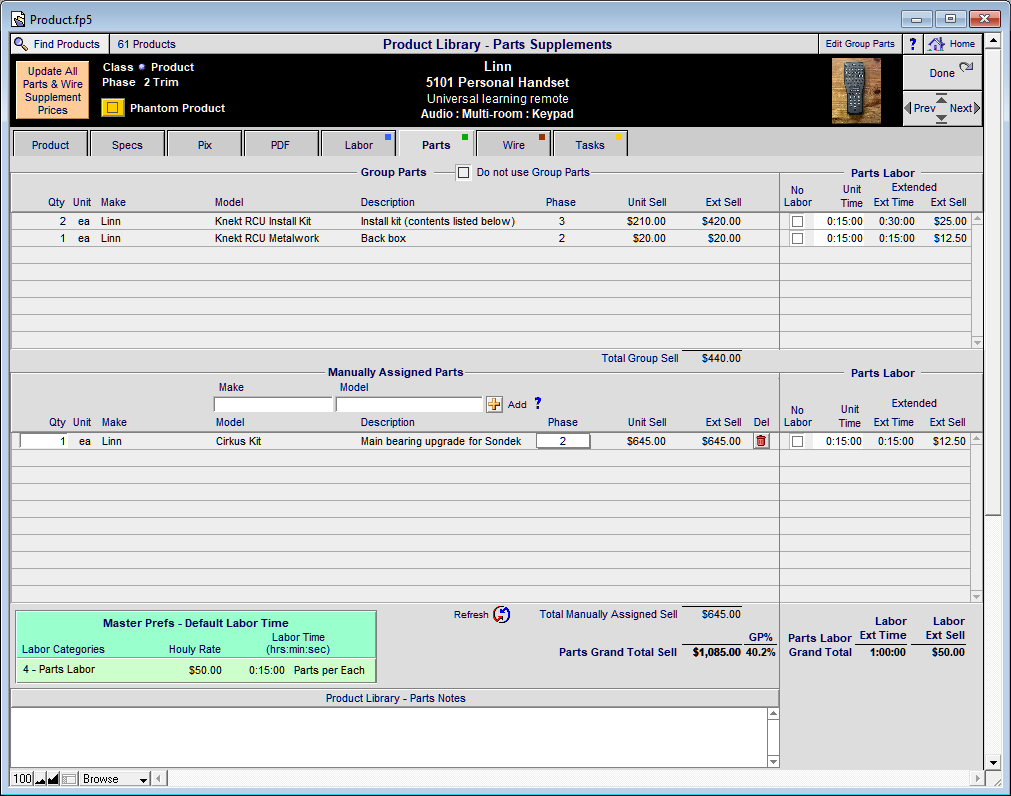This screenshot has height=796, width=1011.
Task: Open the Tasks tab
Action: tap(590, 144)
